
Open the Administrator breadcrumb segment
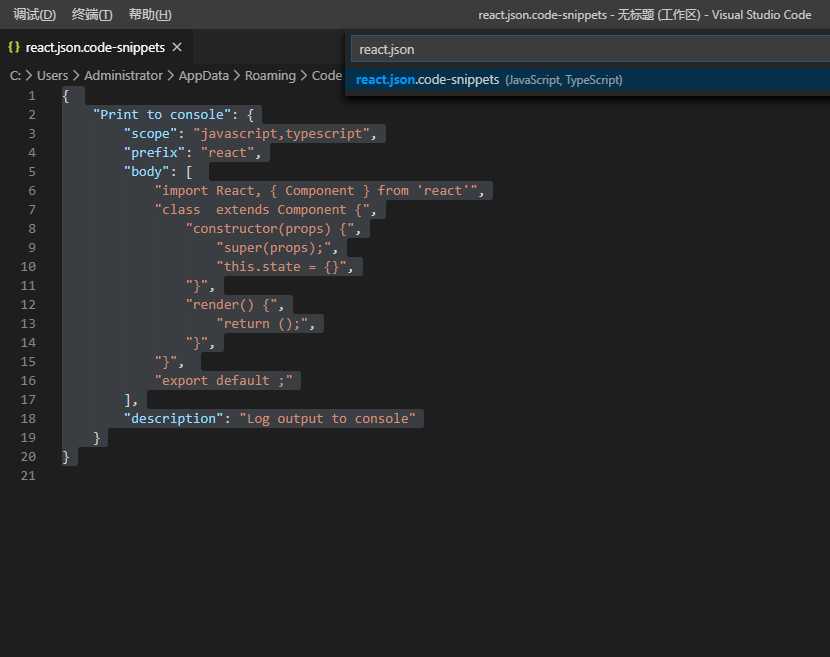[123, 76]
